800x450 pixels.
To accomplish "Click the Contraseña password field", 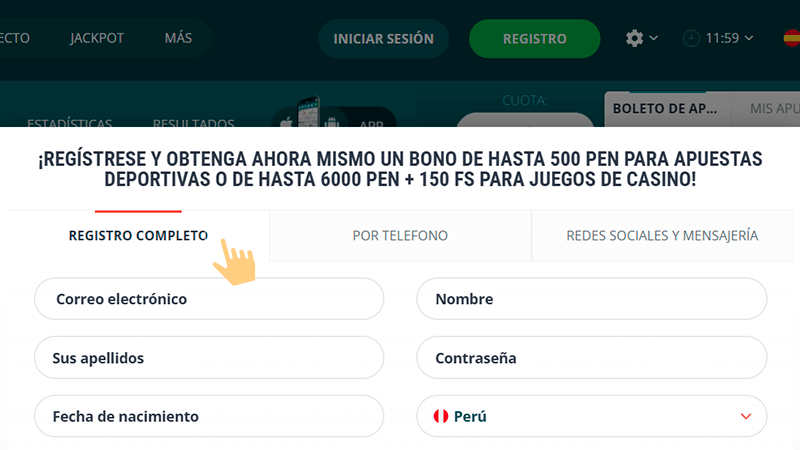I will 591,357.
